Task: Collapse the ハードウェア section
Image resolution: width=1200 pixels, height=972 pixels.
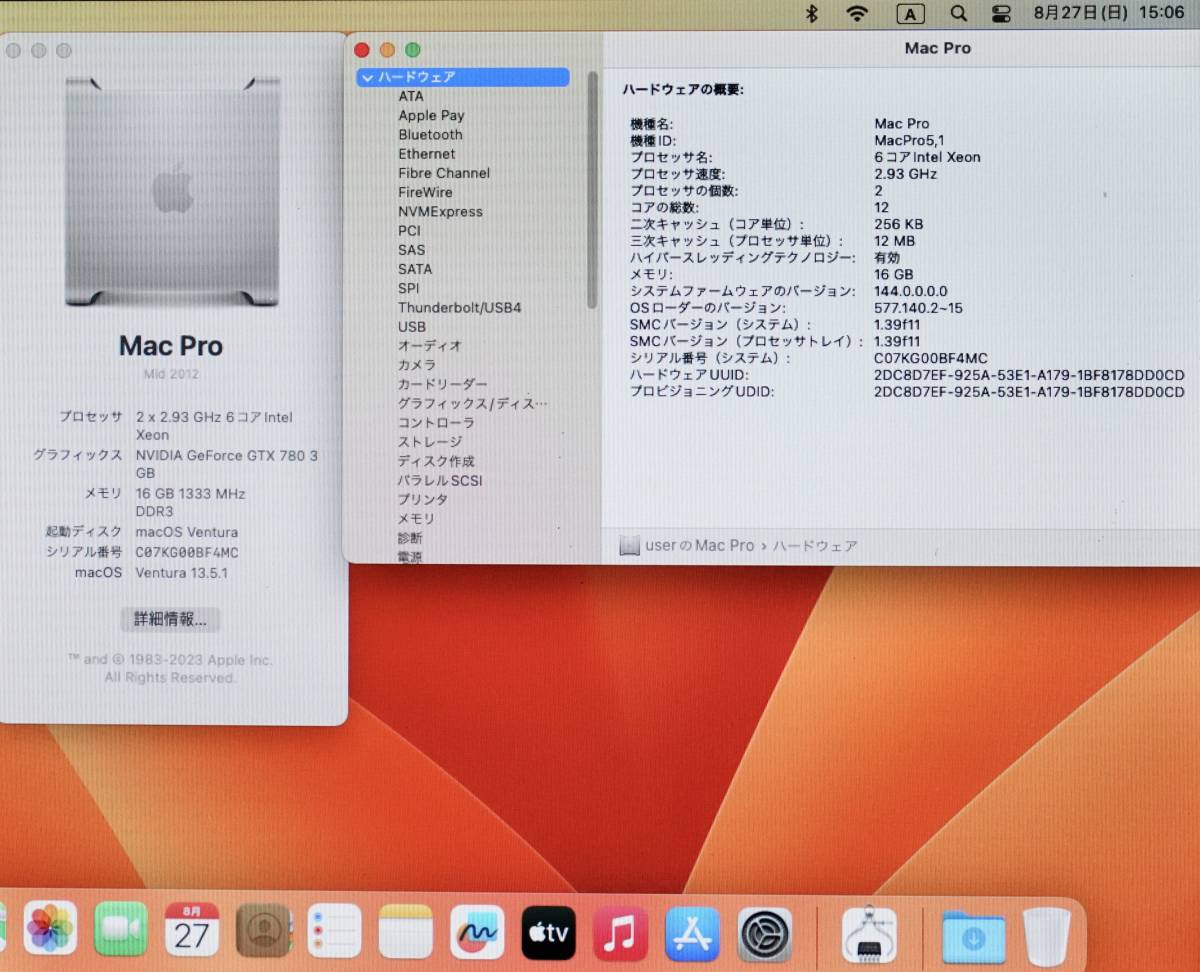Action: click(x=367, y=77)
